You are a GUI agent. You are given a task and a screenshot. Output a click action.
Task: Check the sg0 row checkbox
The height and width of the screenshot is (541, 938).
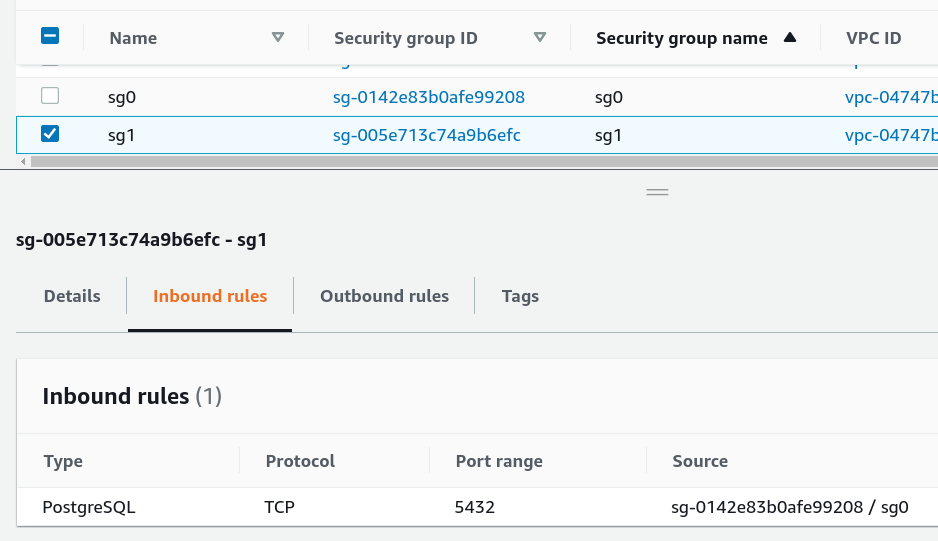(x=50, y=96)
